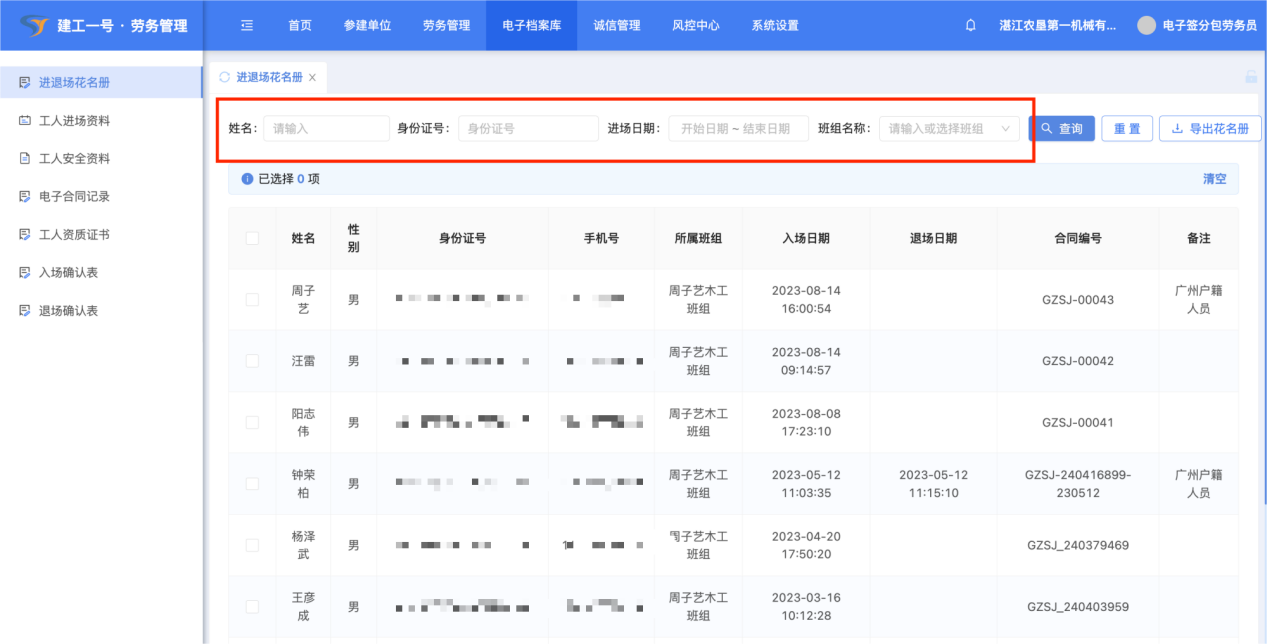Click the 工人资质证书 sidebar icon

point(25,235)
